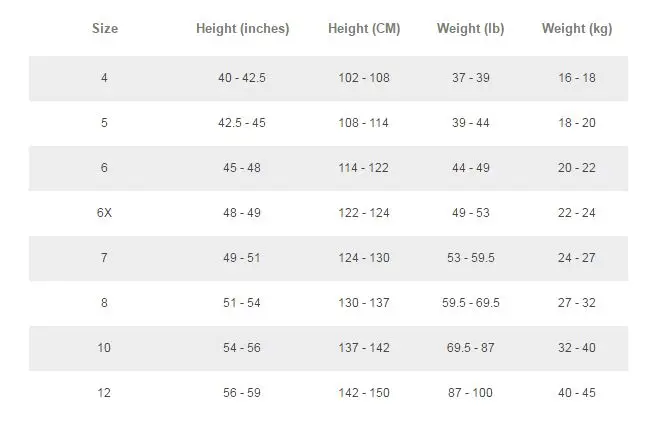Image resolution: width=656 pixels, height=443 pixels.
Task: Select the size 4 row label
Action: coord(104,78)
